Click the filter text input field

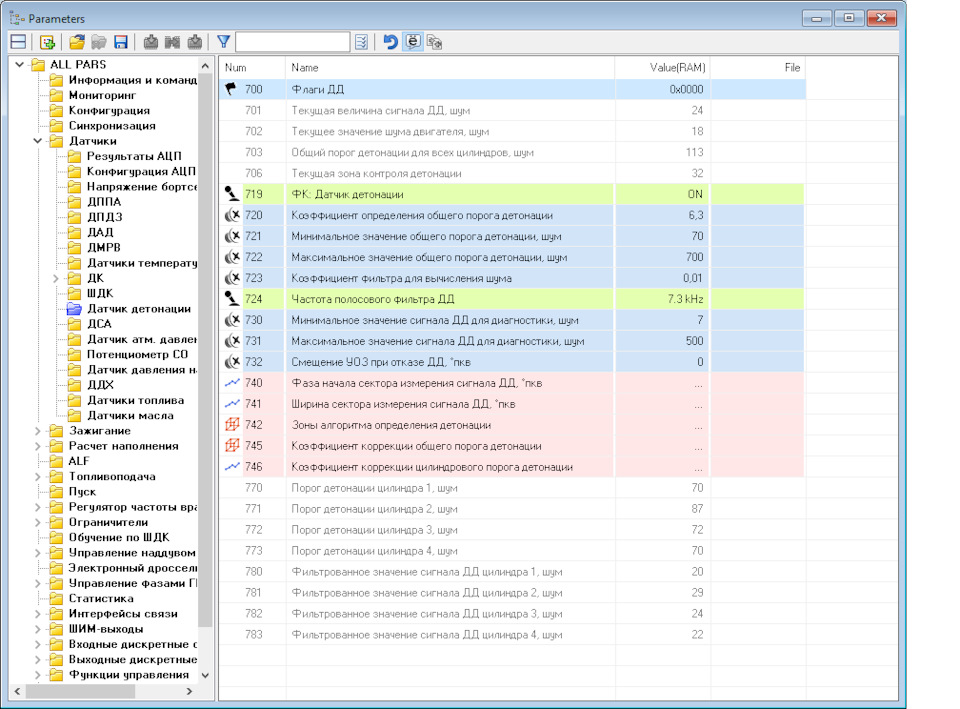click(x=292, y=42)
